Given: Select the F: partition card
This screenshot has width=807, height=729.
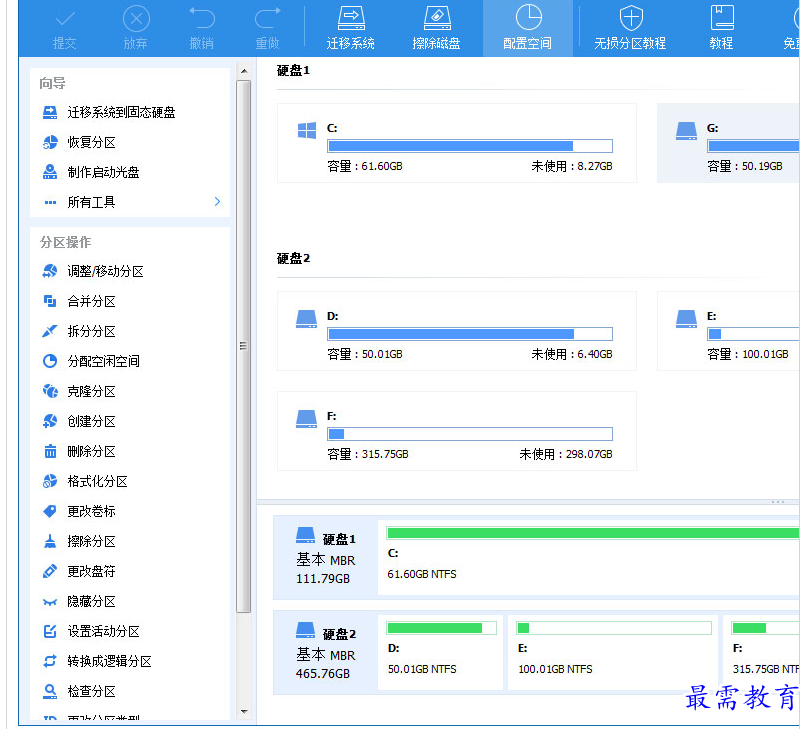Looking at the screenshot, I should click(x=457, y=431).
